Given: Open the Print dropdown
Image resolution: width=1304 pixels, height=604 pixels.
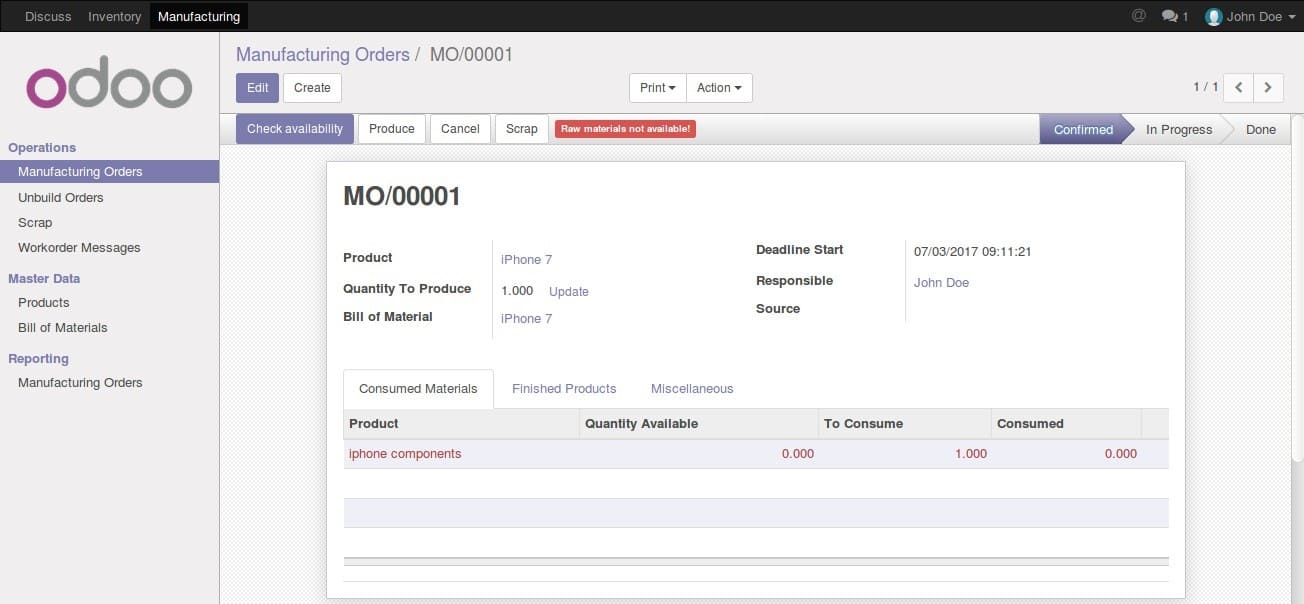Looking at the screenshot, I should 657,88.
